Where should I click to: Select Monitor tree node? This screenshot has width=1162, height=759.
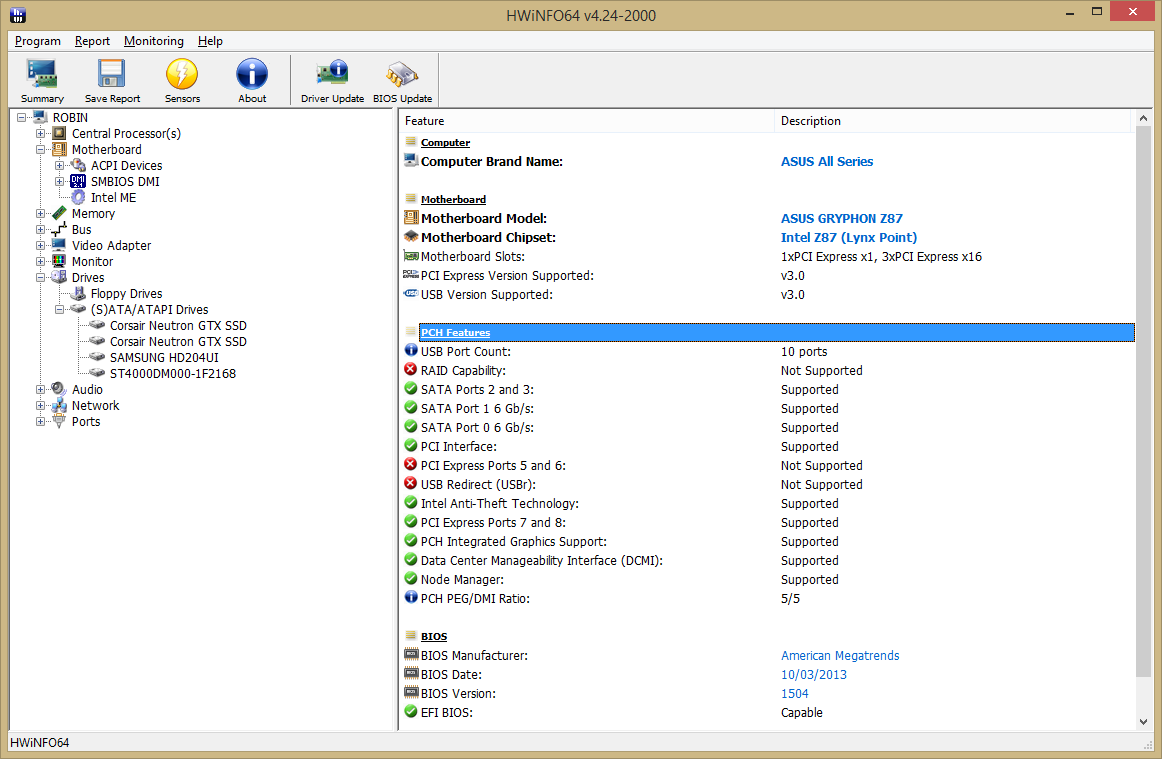coord(92,262)
